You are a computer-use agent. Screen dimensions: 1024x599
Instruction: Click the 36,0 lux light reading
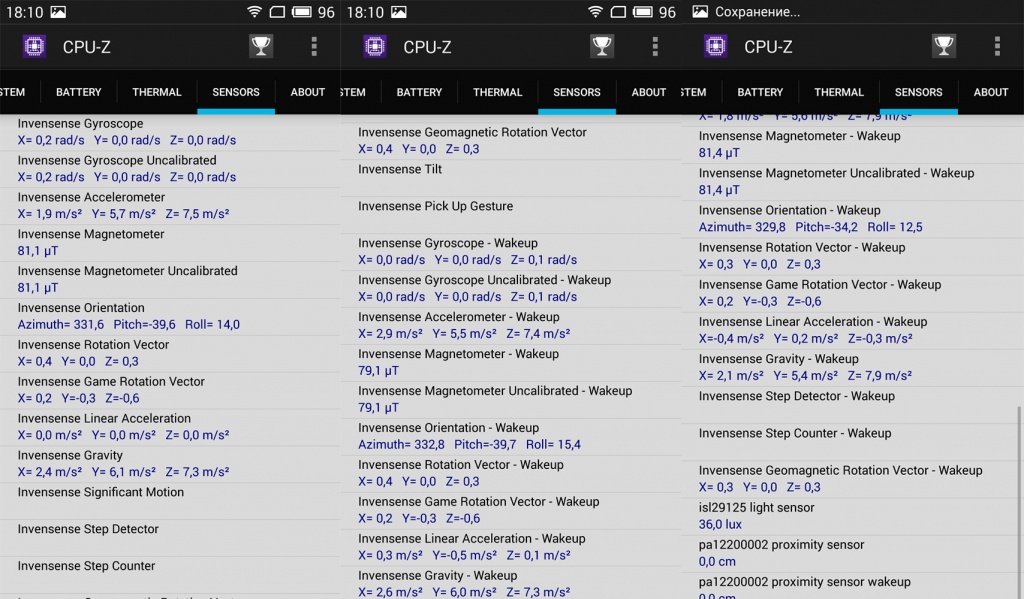tap(720, 525)
